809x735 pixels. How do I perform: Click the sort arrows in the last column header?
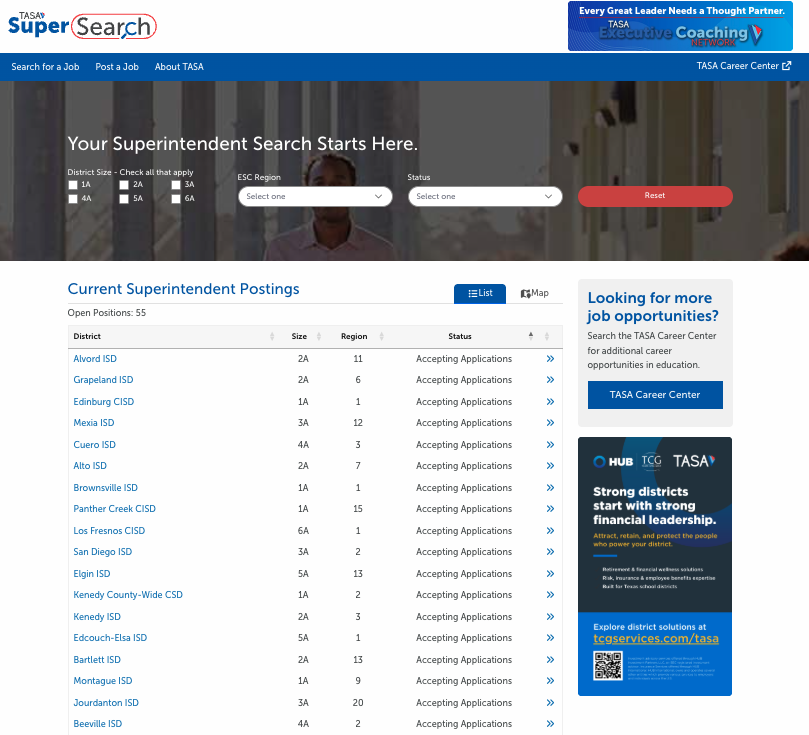point(546,336)
